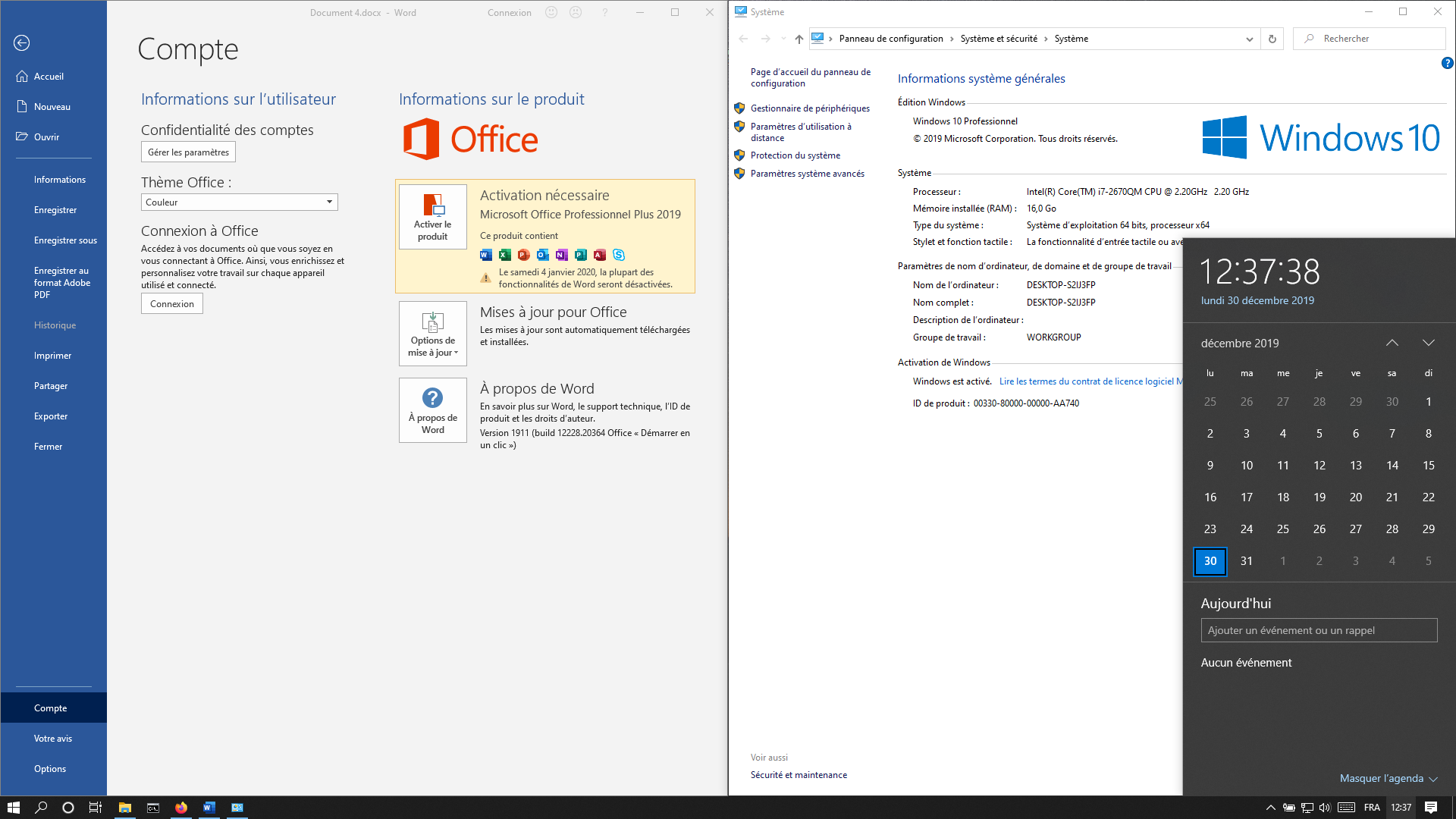Click the help question mark in Word title bar

point(604,12)
